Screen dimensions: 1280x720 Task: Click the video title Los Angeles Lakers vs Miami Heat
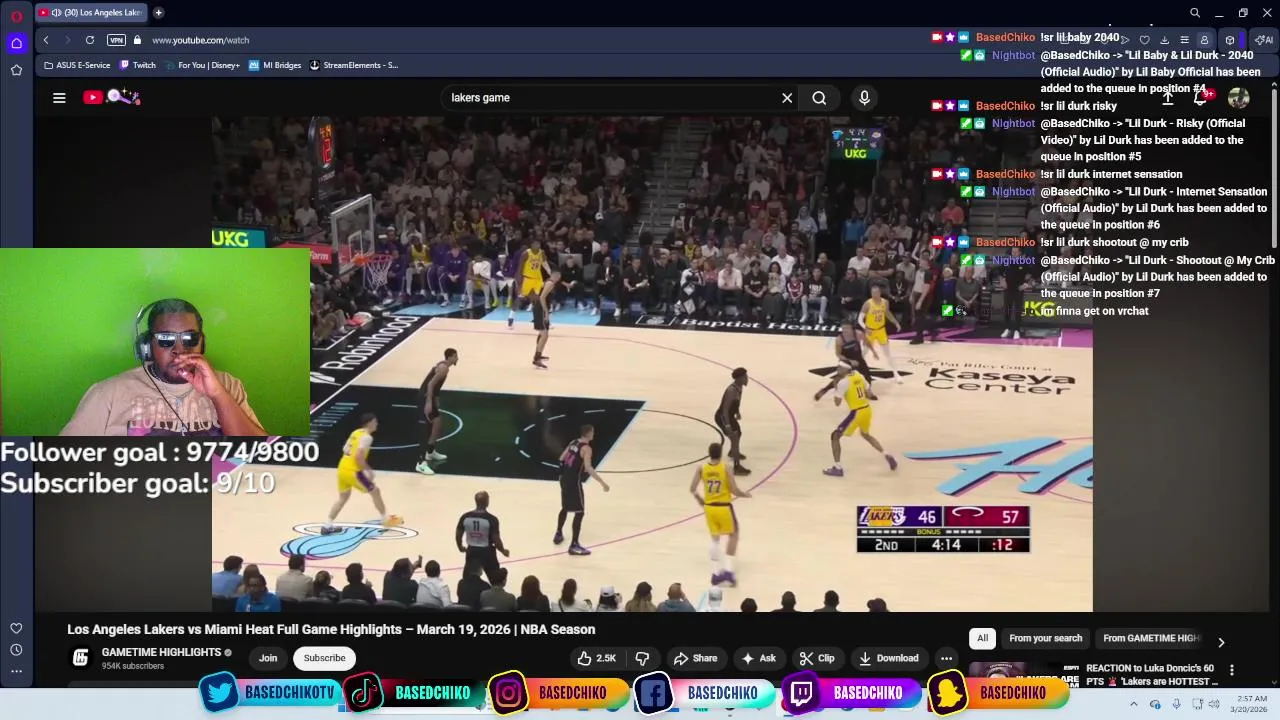point(331,629)
